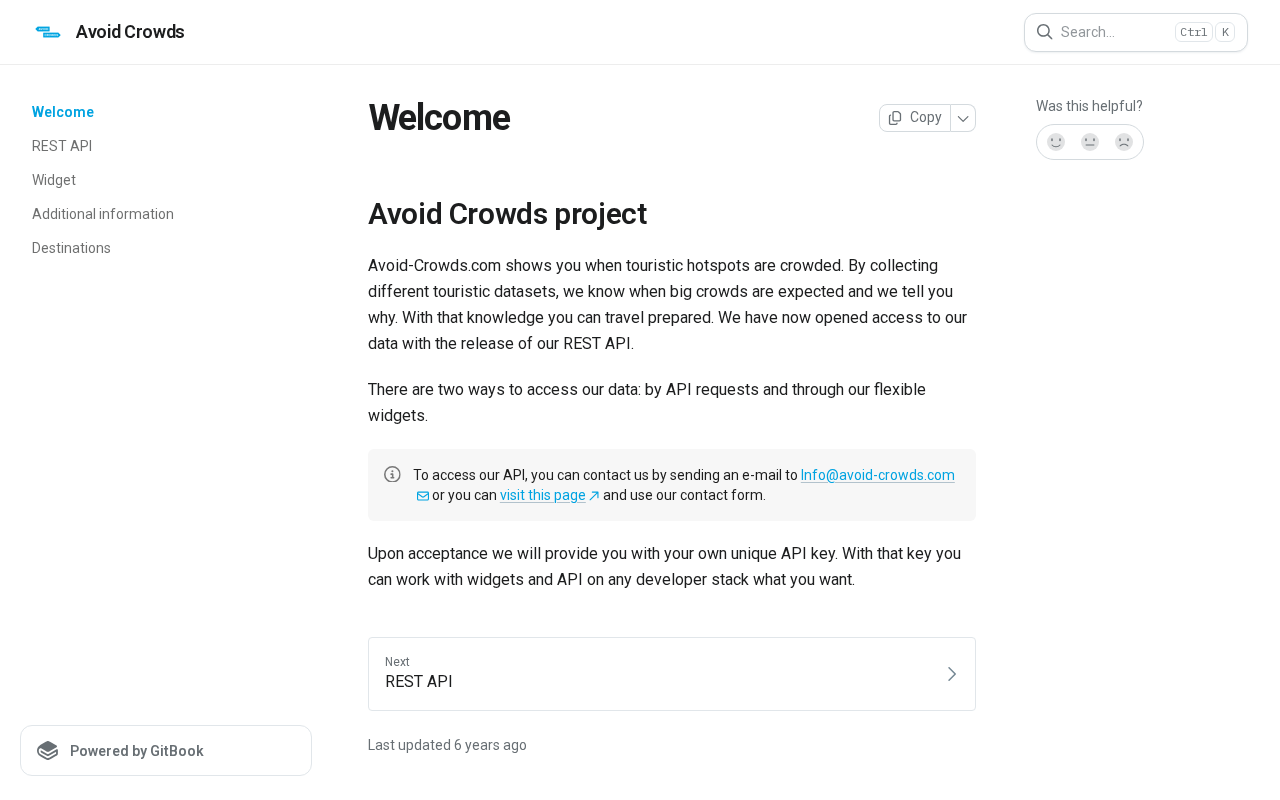
Task: Select the Welcome sidebar item
Action: (63, 112)
